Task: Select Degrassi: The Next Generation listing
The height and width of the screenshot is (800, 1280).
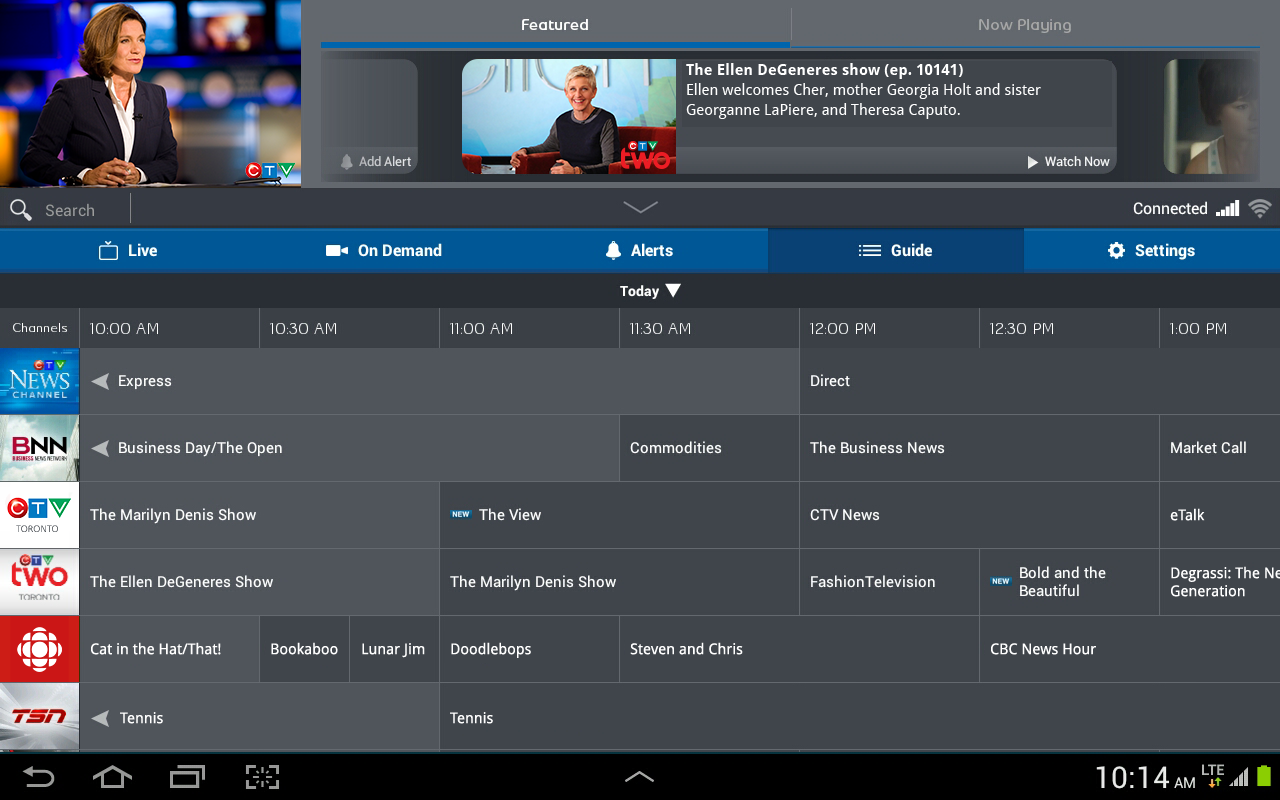Action: [1220, 582]
